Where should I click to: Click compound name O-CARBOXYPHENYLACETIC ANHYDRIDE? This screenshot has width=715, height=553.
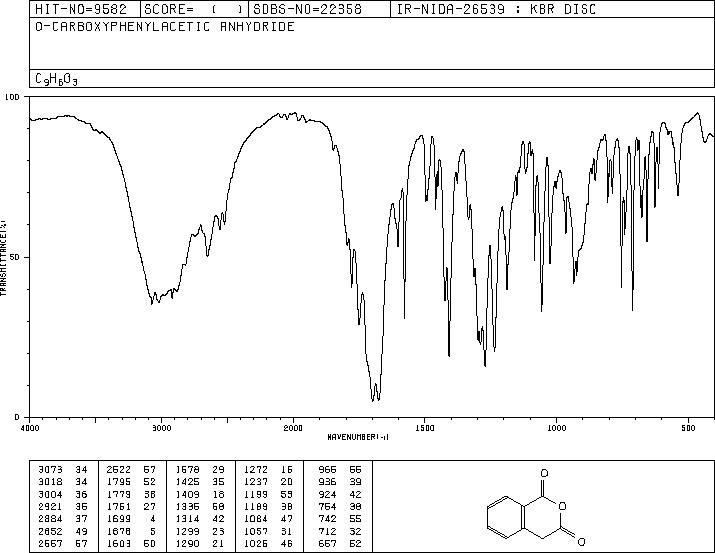pos(165,27)
